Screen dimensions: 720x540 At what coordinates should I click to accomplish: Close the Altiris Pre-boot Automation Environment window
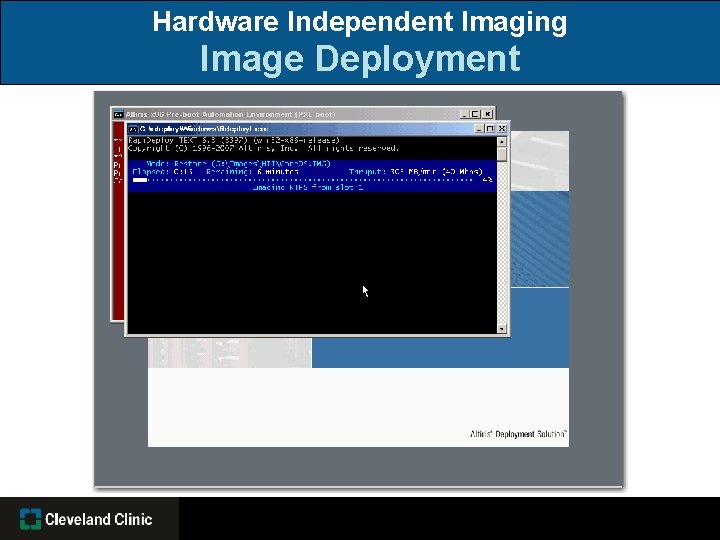point(488,114)
